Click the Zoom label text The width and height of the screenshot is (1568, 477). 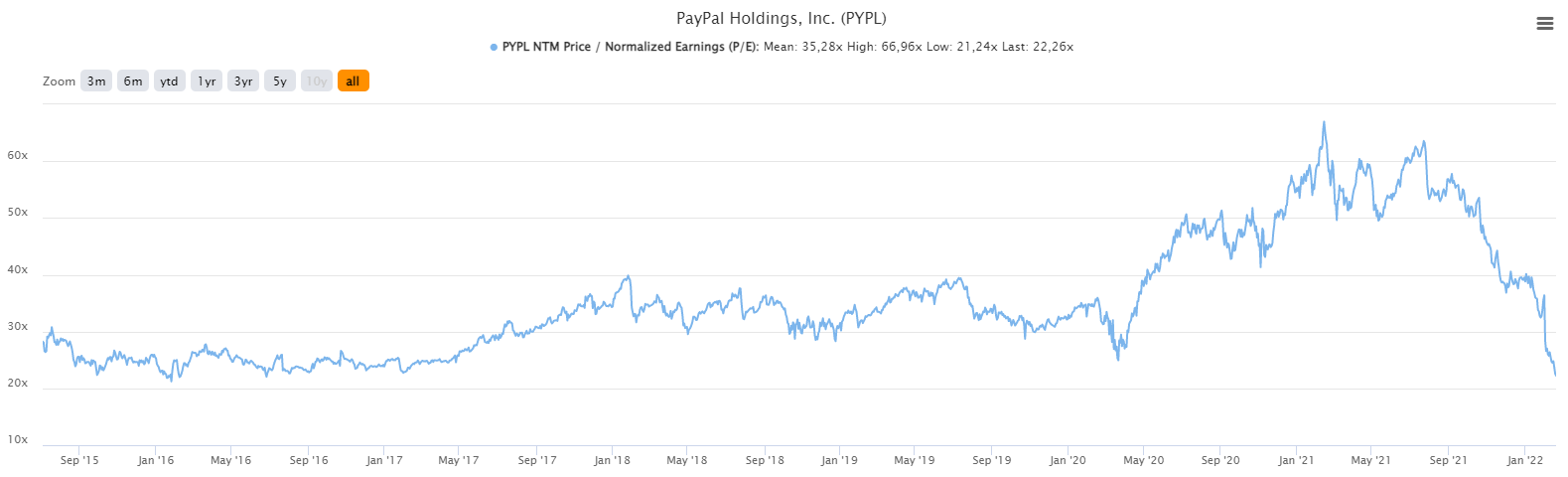[59, 81]
